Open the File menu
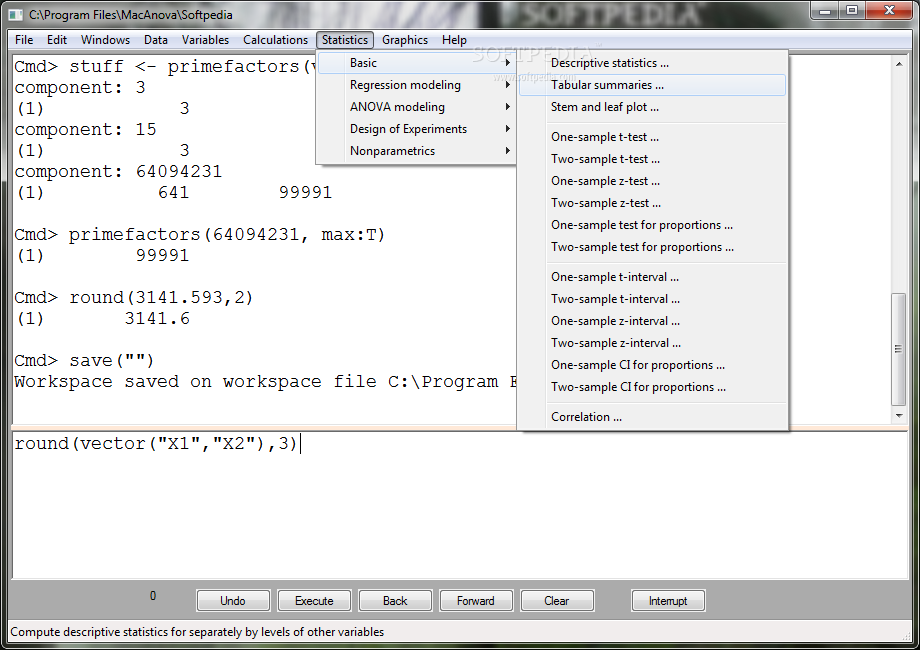Image resolution: width=920 pixels, height=650 pixels. [x=24, y=40]
